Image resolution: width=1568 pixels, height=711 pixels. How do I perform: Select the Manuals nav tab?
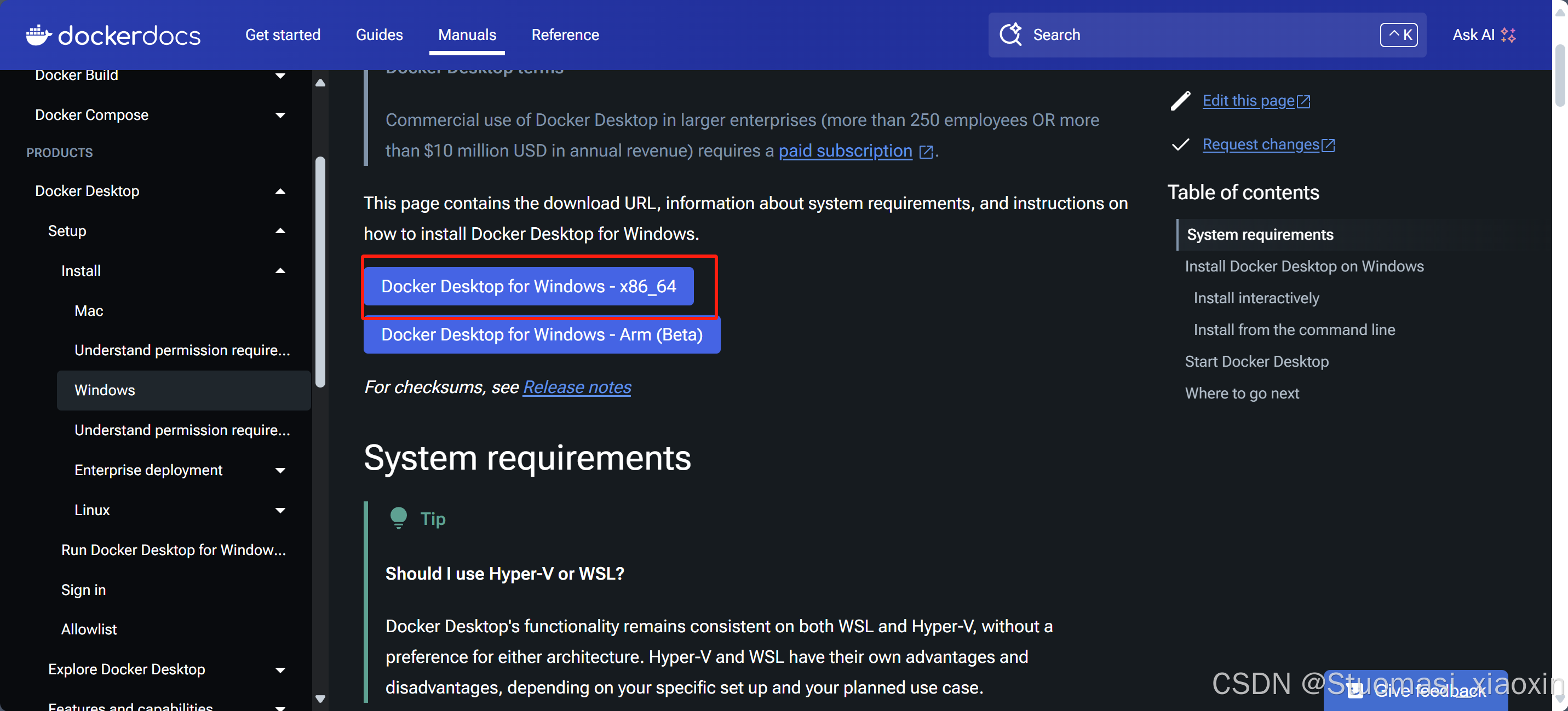click(x=467, y=34)
